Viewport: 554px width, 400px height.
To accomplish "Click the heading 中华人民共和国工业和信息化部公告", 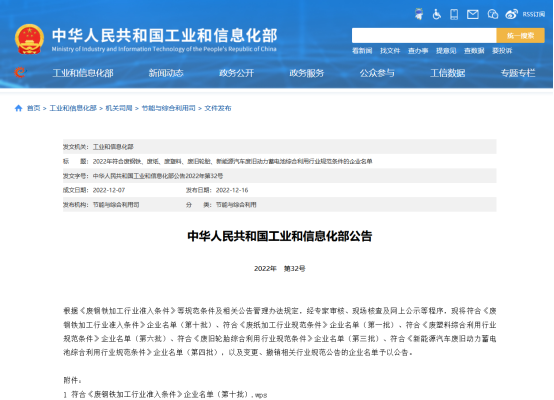I will (x=279, y=236).
